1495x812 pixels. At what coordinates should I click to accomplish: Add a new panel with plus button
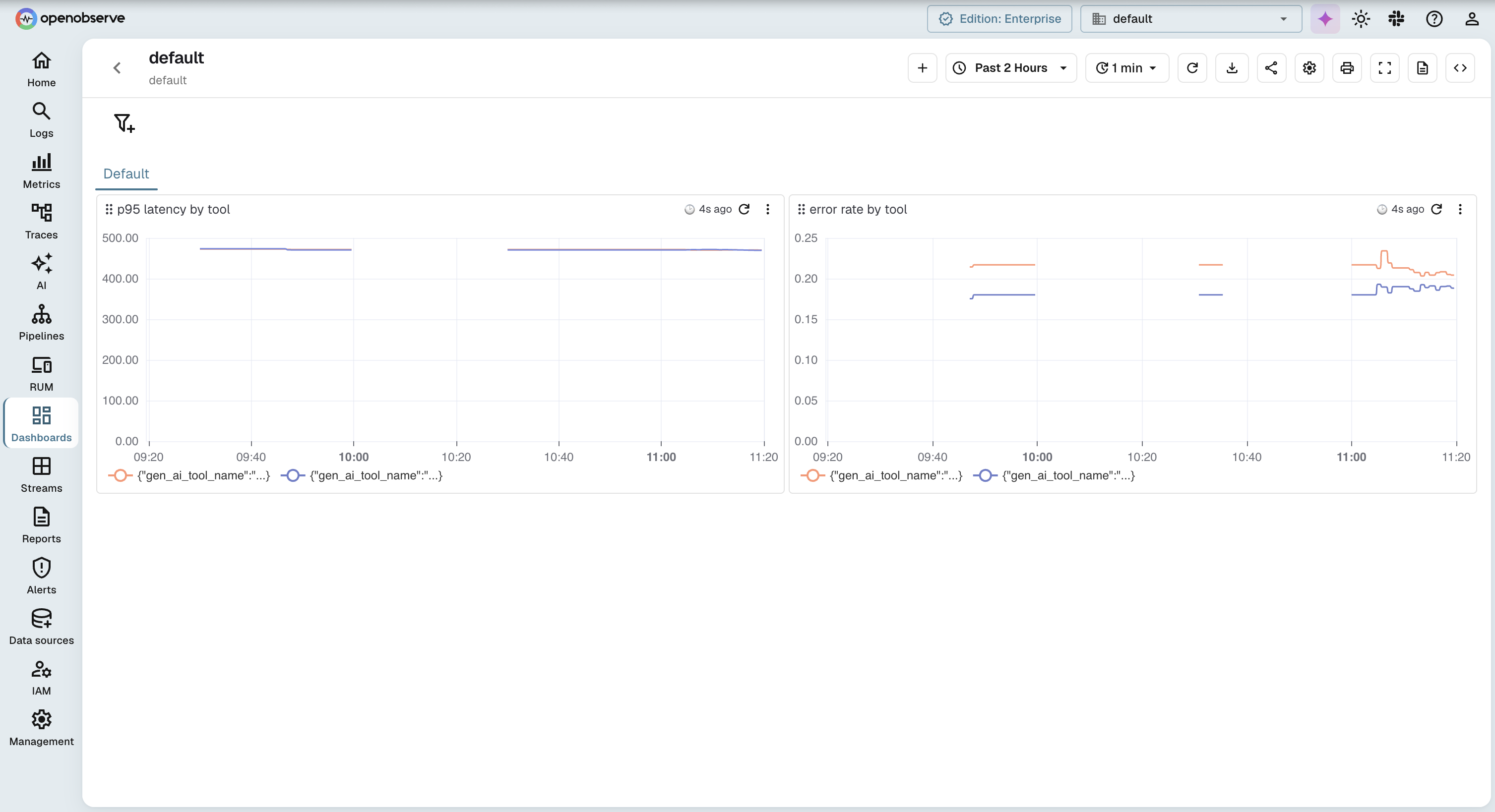point(922,68)
